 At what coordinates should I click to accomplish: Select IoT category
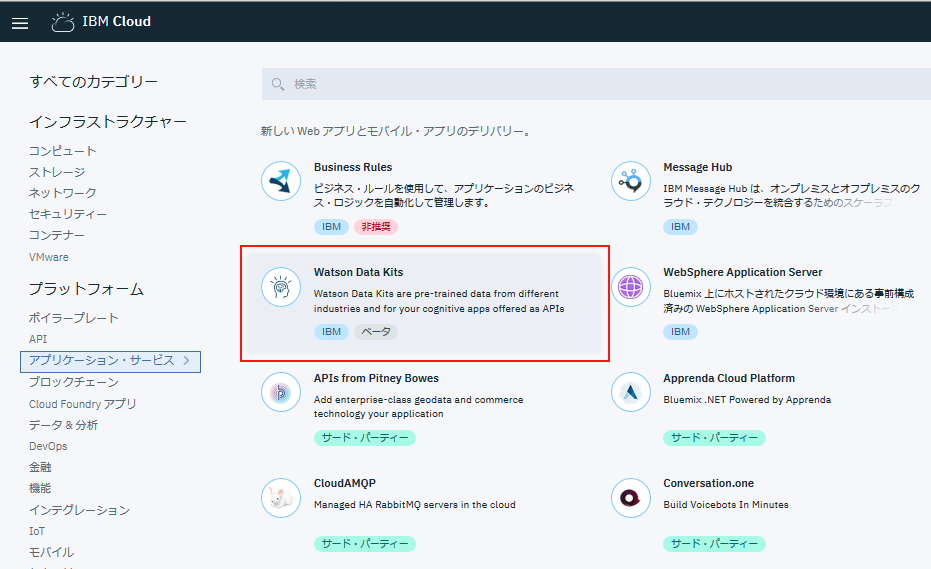(37, 531)
